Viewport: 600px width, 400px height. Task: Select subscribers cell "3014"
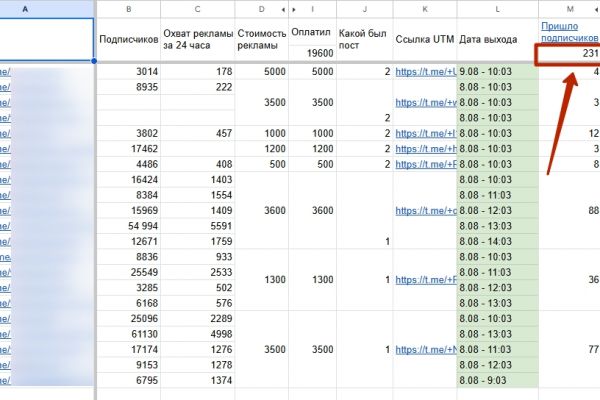129,72
